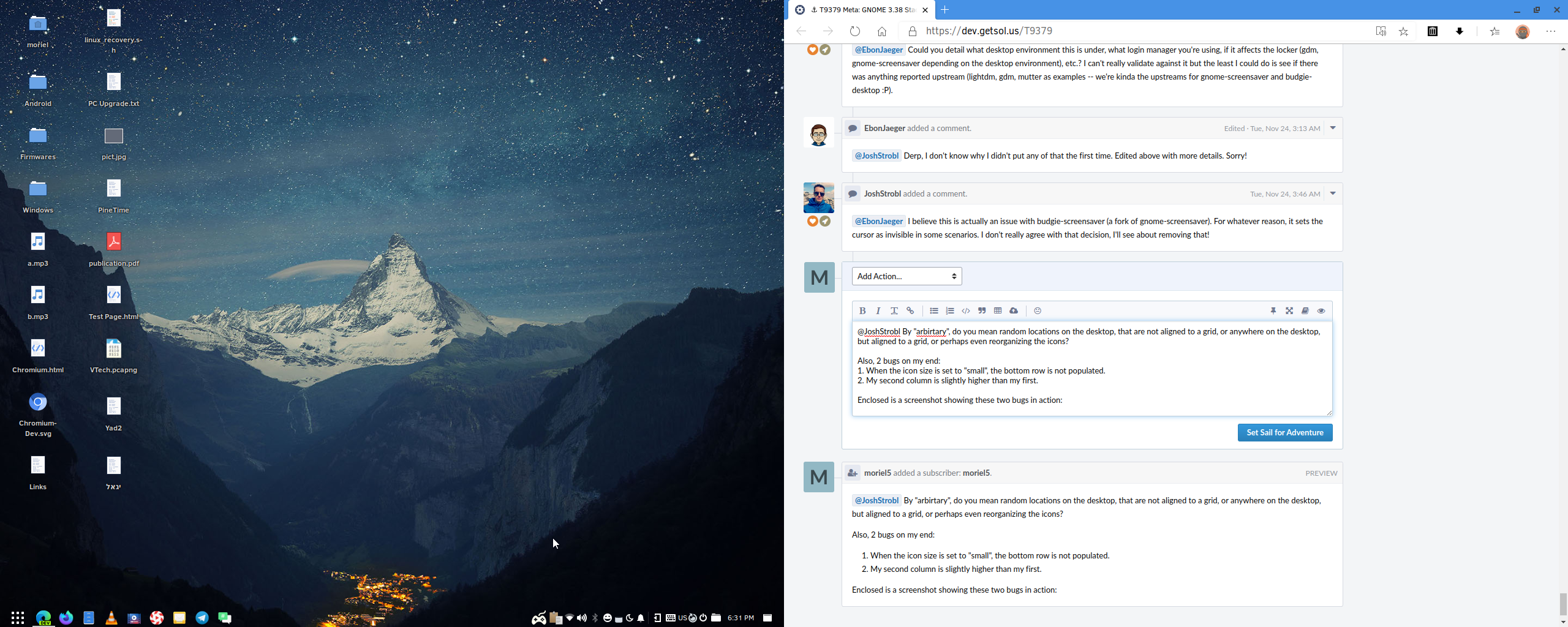
Task: Open notifications bell in system tray
Action: click(x=641, y=618)
